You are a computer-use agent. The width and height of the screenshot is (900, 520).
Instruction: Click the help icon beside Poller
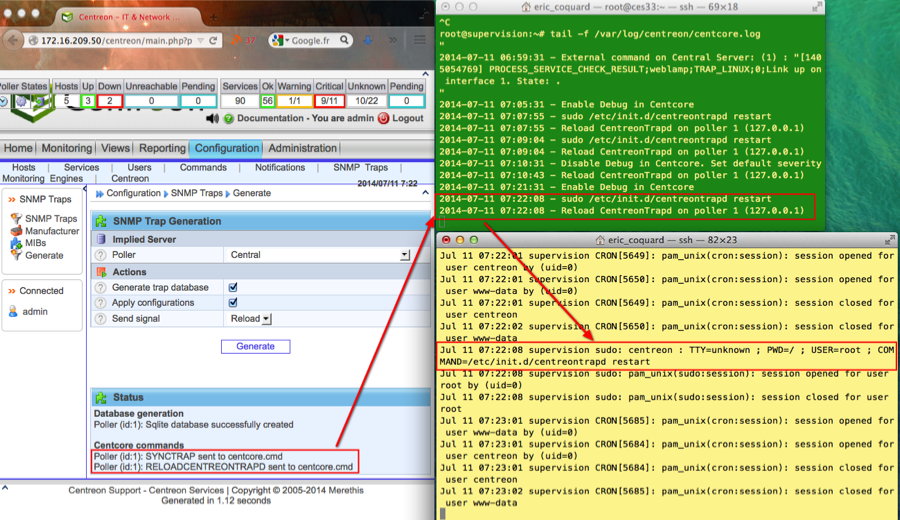[100, 255]
